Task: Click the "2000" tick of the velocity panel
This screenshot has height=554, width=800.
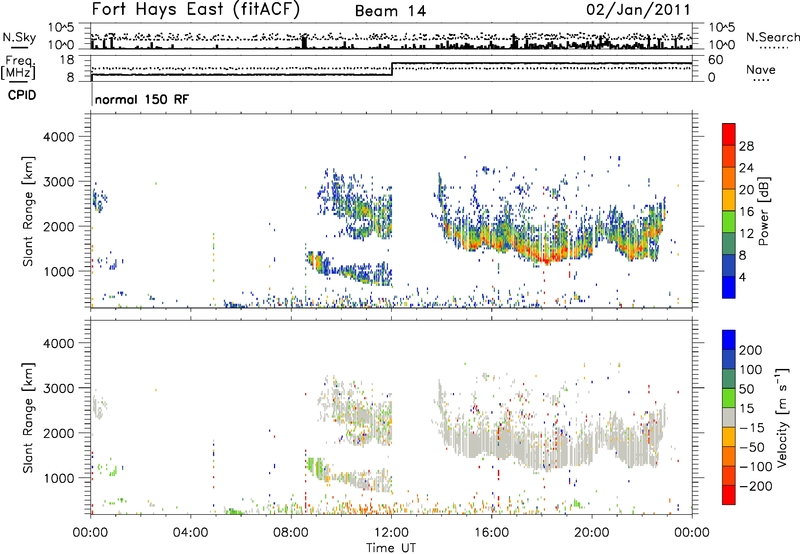Action: point(58,433)
